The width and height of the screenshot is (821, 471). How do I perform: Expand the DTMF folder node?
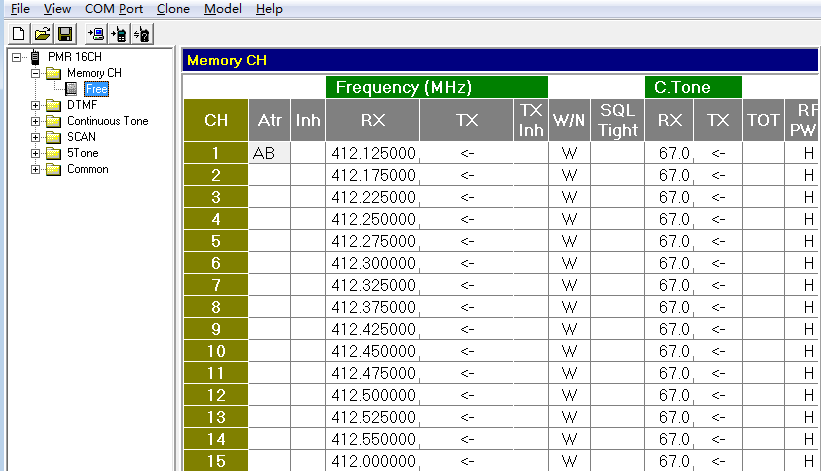tap(36, 105)
